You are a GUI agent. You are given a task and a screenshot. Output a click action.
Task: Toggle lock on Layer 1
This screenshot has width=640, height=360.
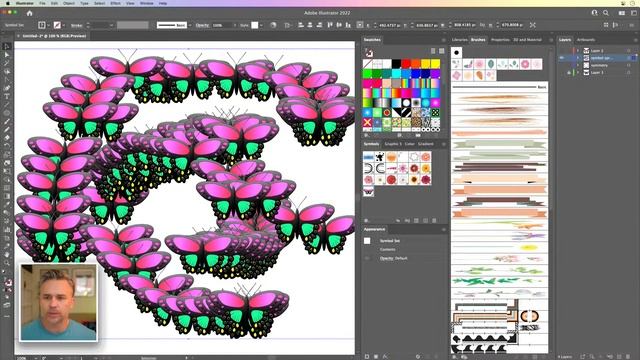569,73
